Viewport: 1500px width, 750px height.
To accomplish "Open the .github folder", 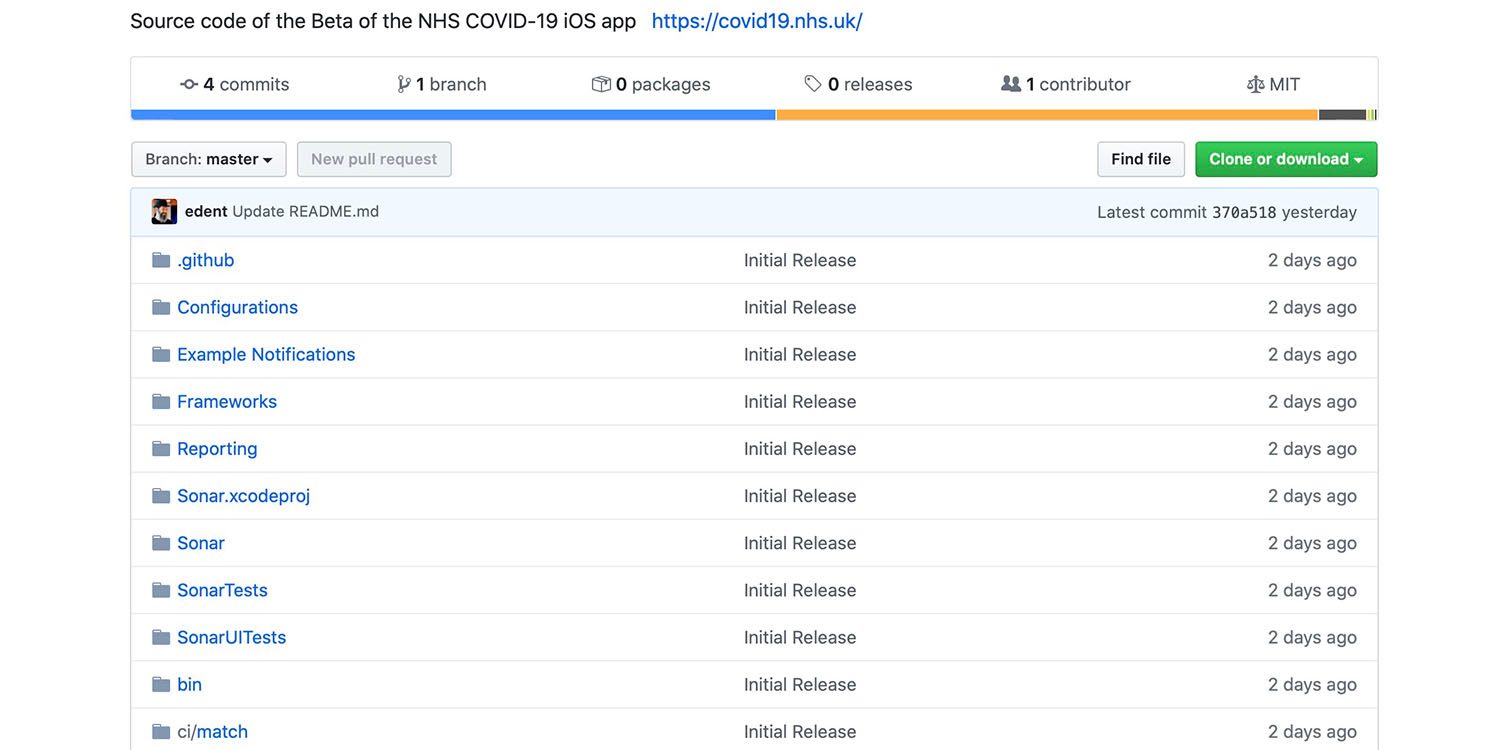I will 206,260.
